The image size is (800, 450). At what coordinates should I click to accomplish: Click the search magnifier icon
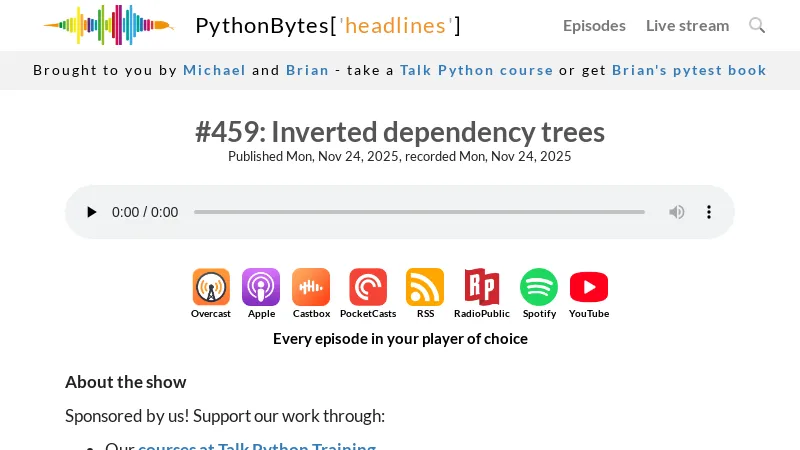click(757, 25)
